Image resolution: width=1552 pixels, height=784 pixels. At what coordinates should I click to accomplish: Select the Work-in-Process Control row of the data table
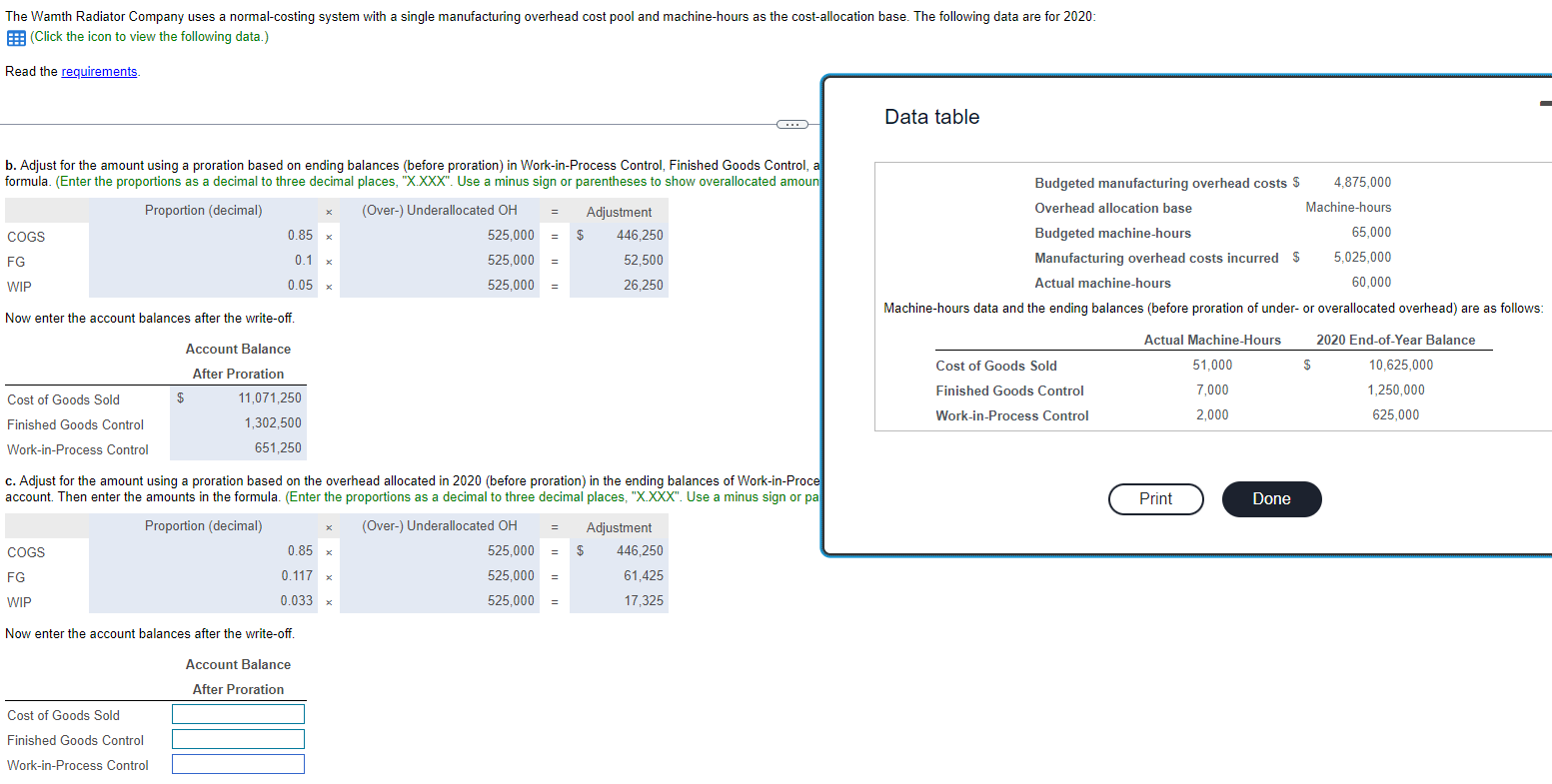1011,415
